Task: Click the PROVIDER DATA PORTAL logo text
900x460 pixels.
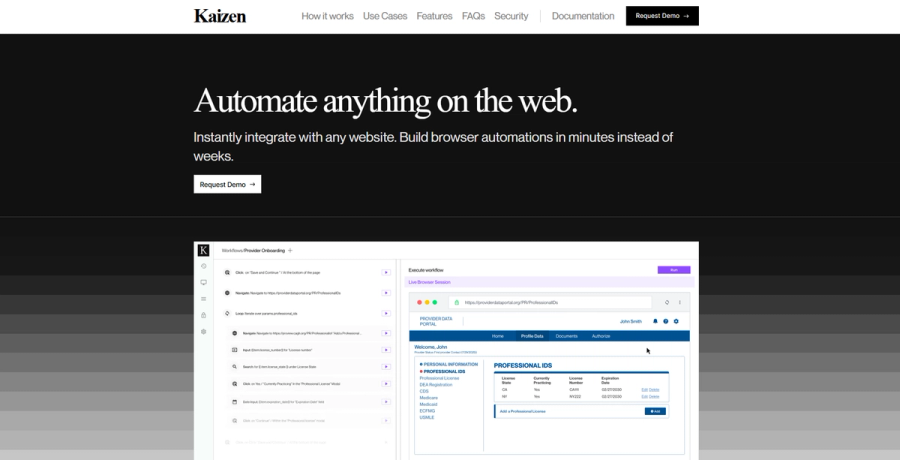Action: tap(436, 321)
